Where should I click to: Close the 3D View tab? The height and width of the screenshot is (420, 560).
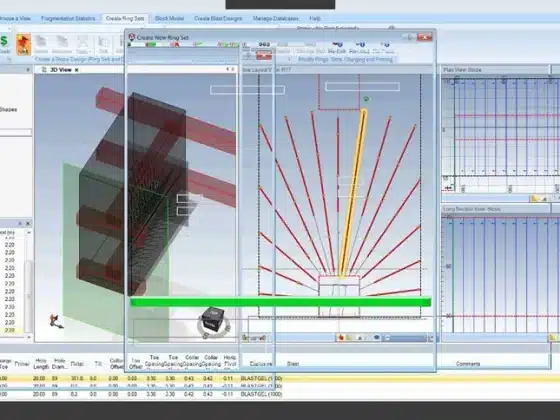(76, 70)
